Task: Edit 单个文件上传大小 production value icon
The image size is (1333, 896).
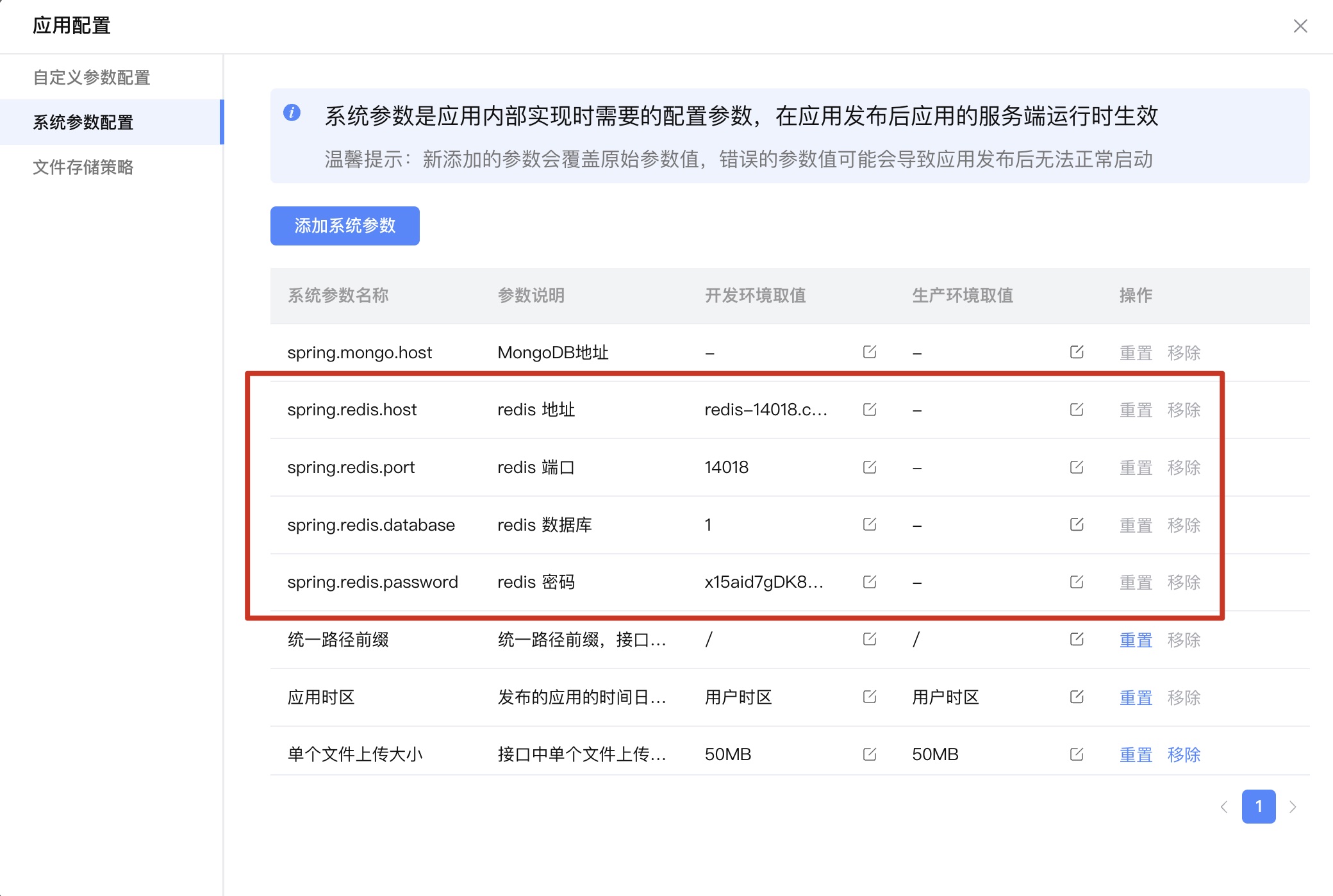Action: [x=1076, y=754]
